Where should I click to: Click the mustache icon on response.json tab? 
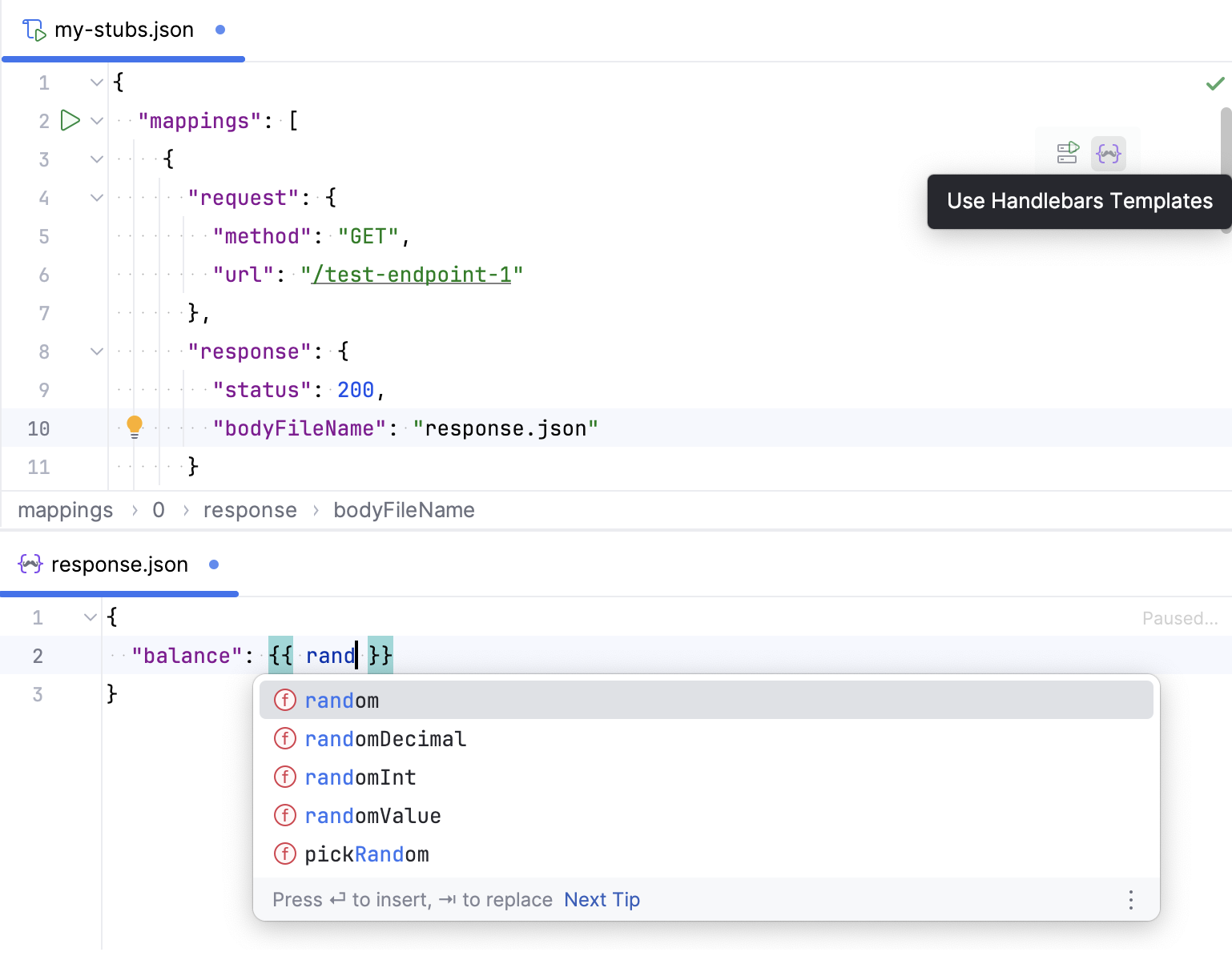click(x=29, y=564)
